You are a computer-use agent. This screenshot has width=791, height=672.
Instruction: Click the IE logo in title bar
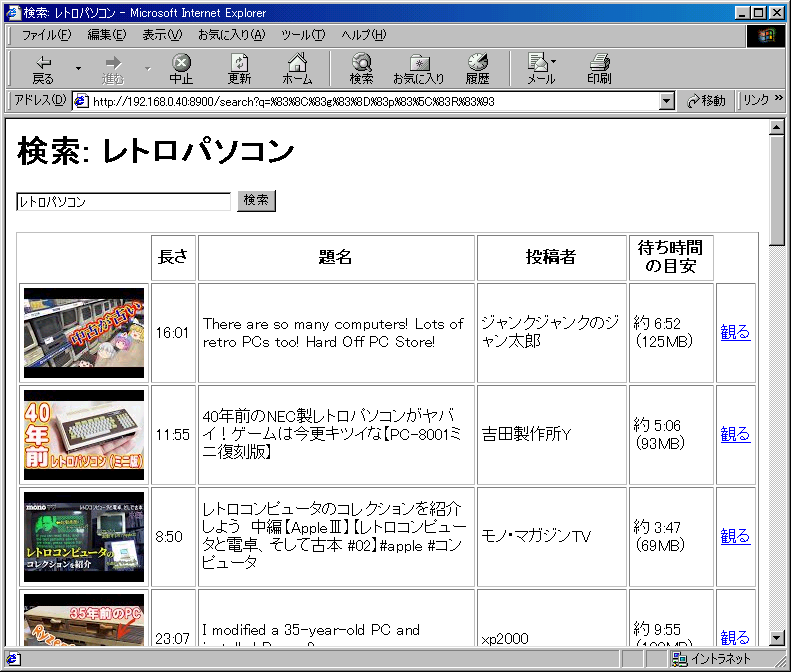click(x=13, y=13)
